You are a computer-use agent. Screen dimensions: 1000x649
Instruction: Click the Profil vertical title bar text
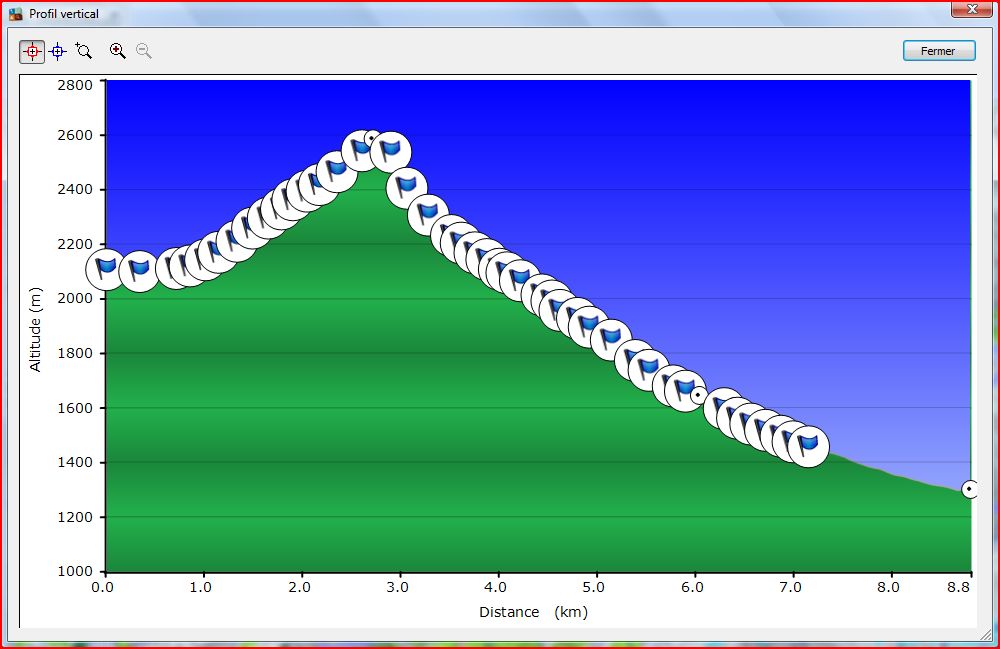[64, 14]
